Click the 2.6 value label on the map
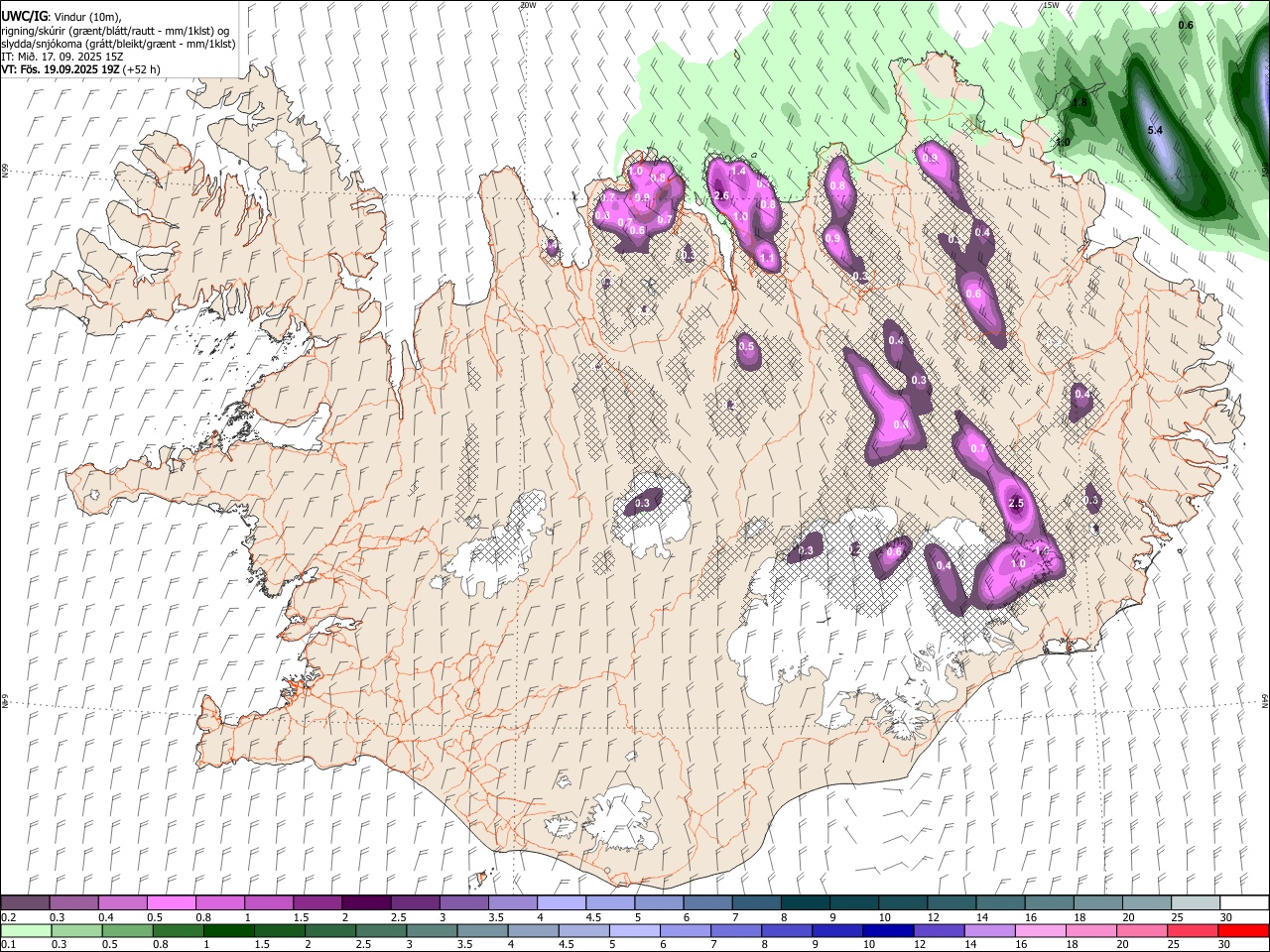 [721, 196]
